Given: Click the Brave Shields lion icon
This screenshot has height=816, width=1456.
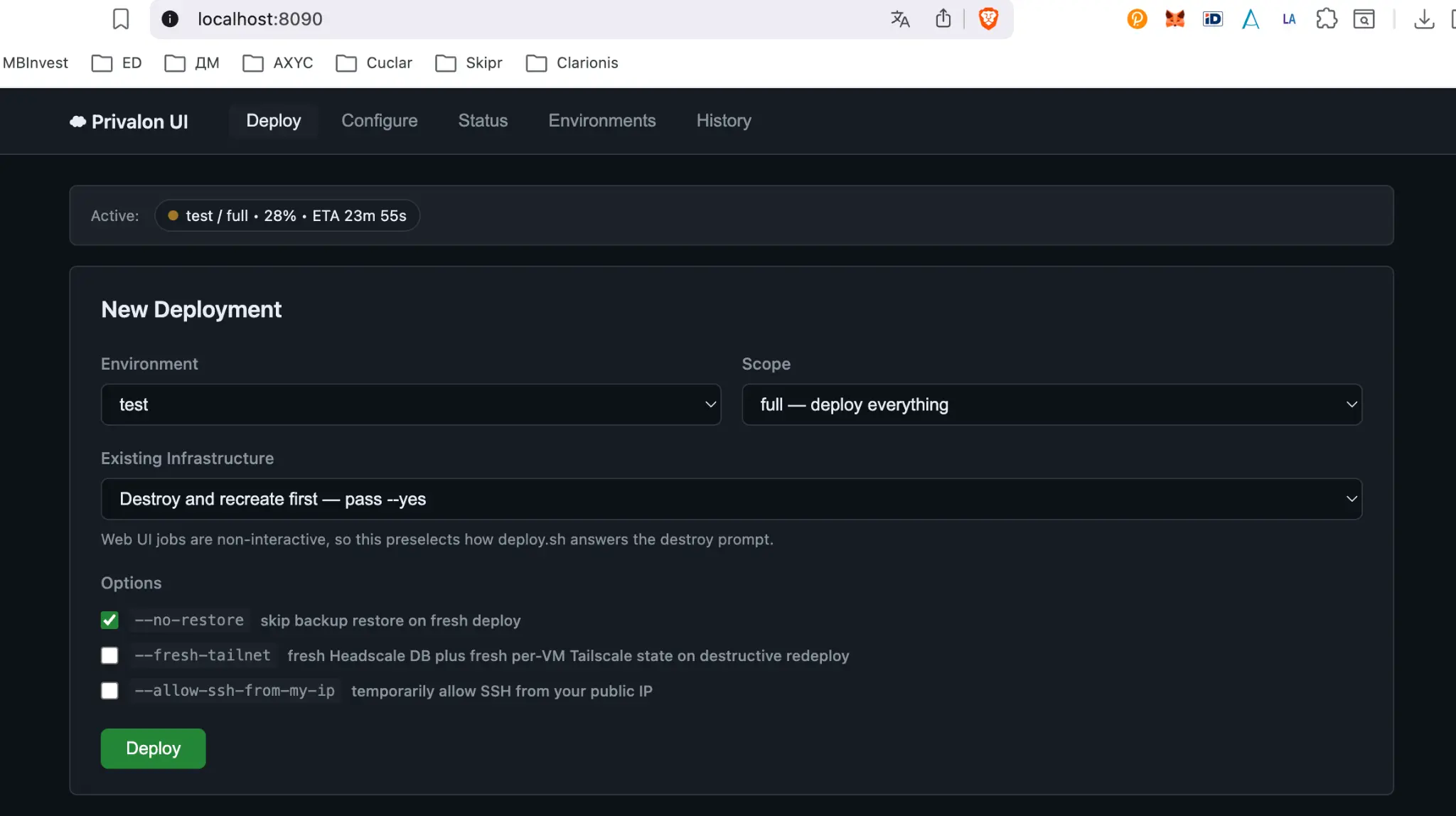Looking at the screenshot, I should 990,19.
